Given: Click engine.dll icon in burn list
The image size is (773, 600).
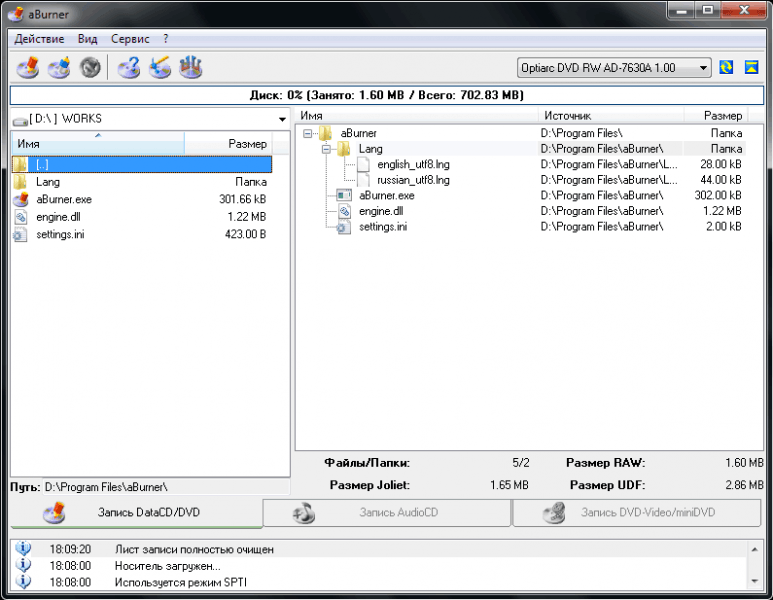Looking at the screenshot, I should 344,211.
